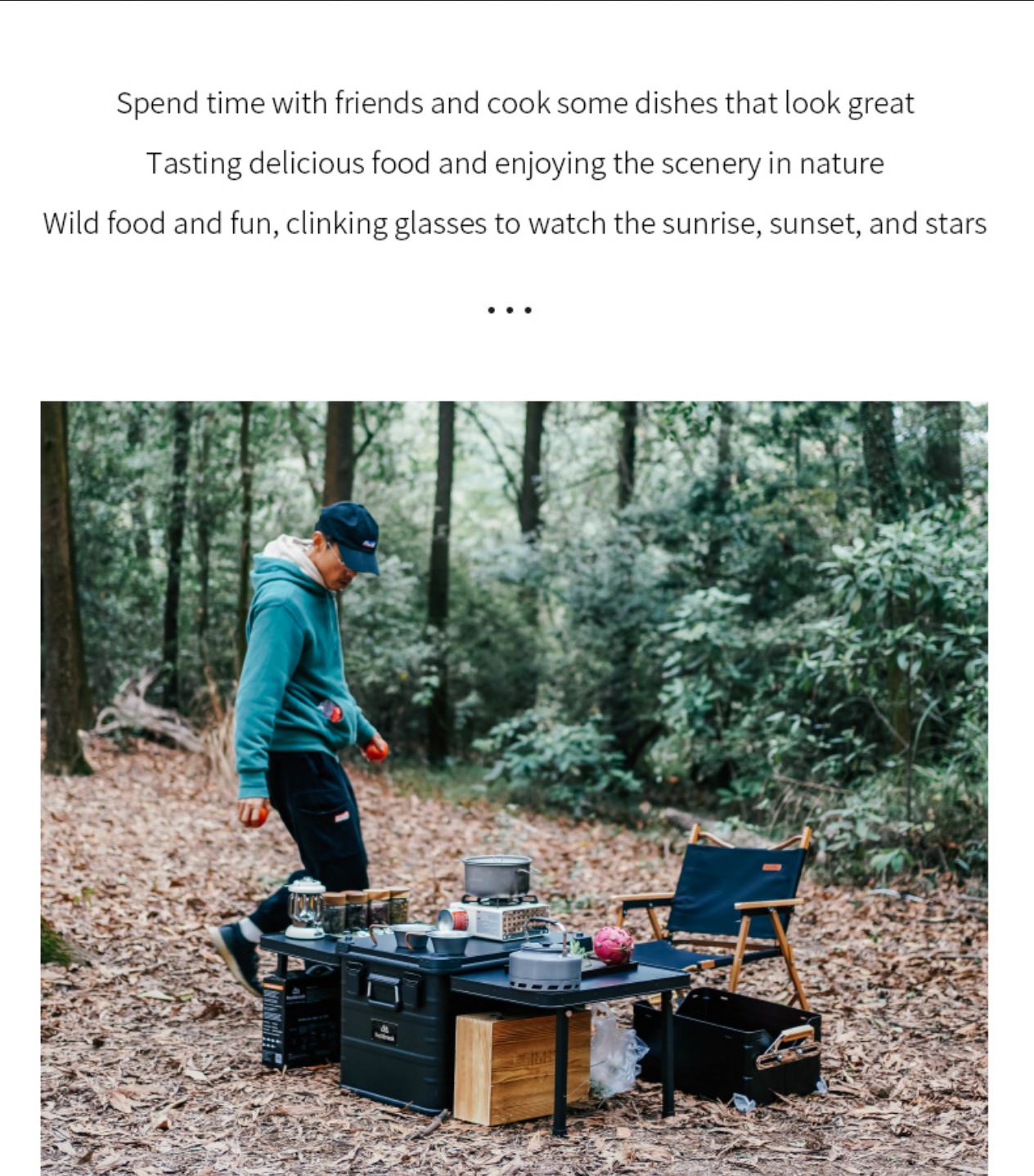Click the cooking pot on the stove
This screenshot has height=1176, width=1034.
coord(497,876)
